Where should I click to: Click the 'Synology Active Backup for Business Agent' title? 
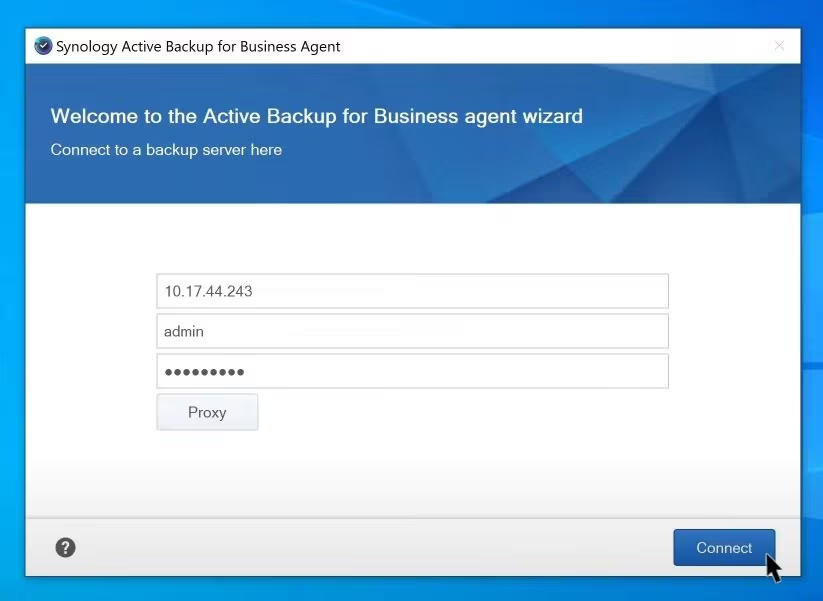(x=198, y=47)
